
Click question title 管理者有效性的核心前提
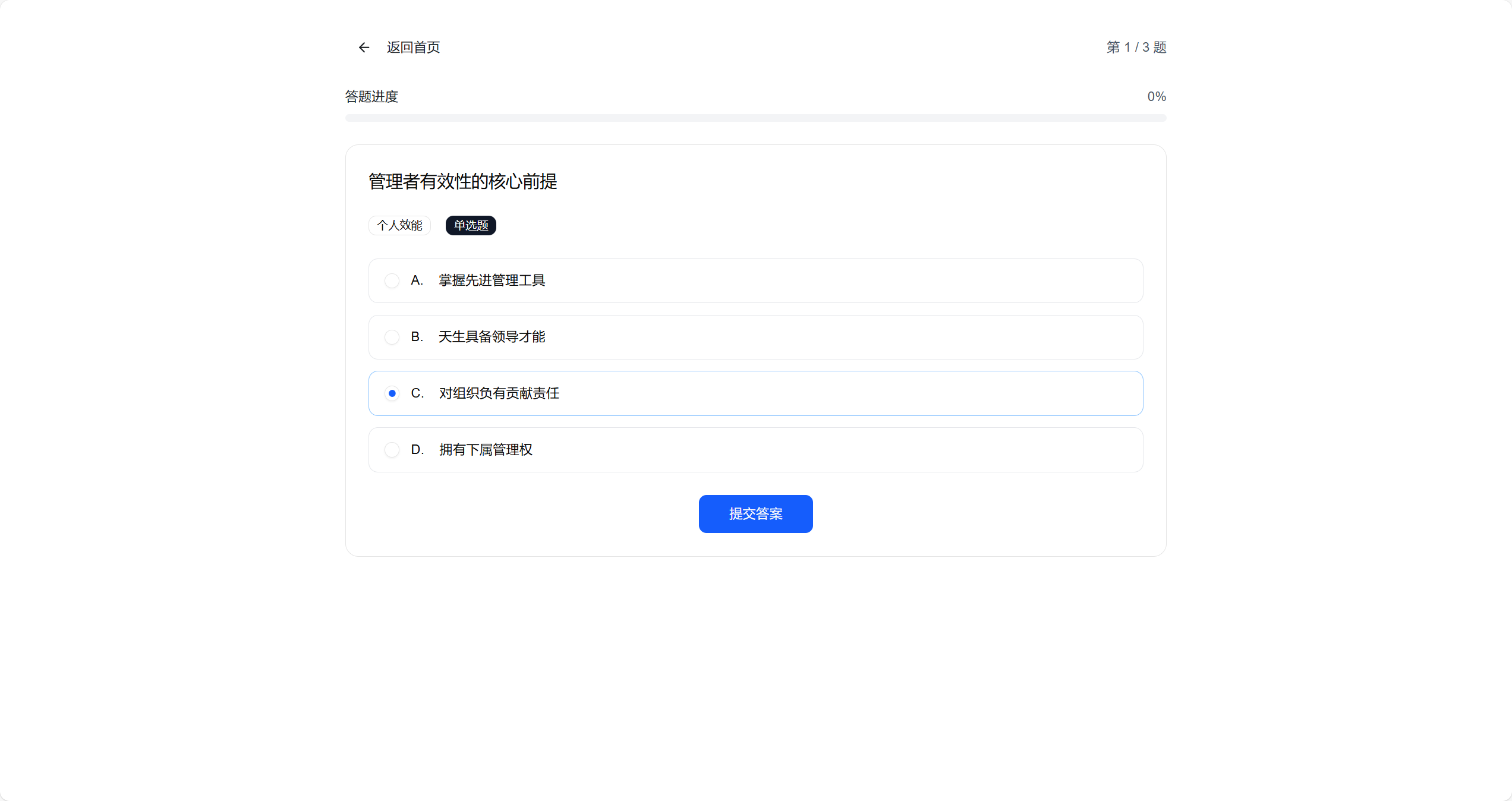462,182
